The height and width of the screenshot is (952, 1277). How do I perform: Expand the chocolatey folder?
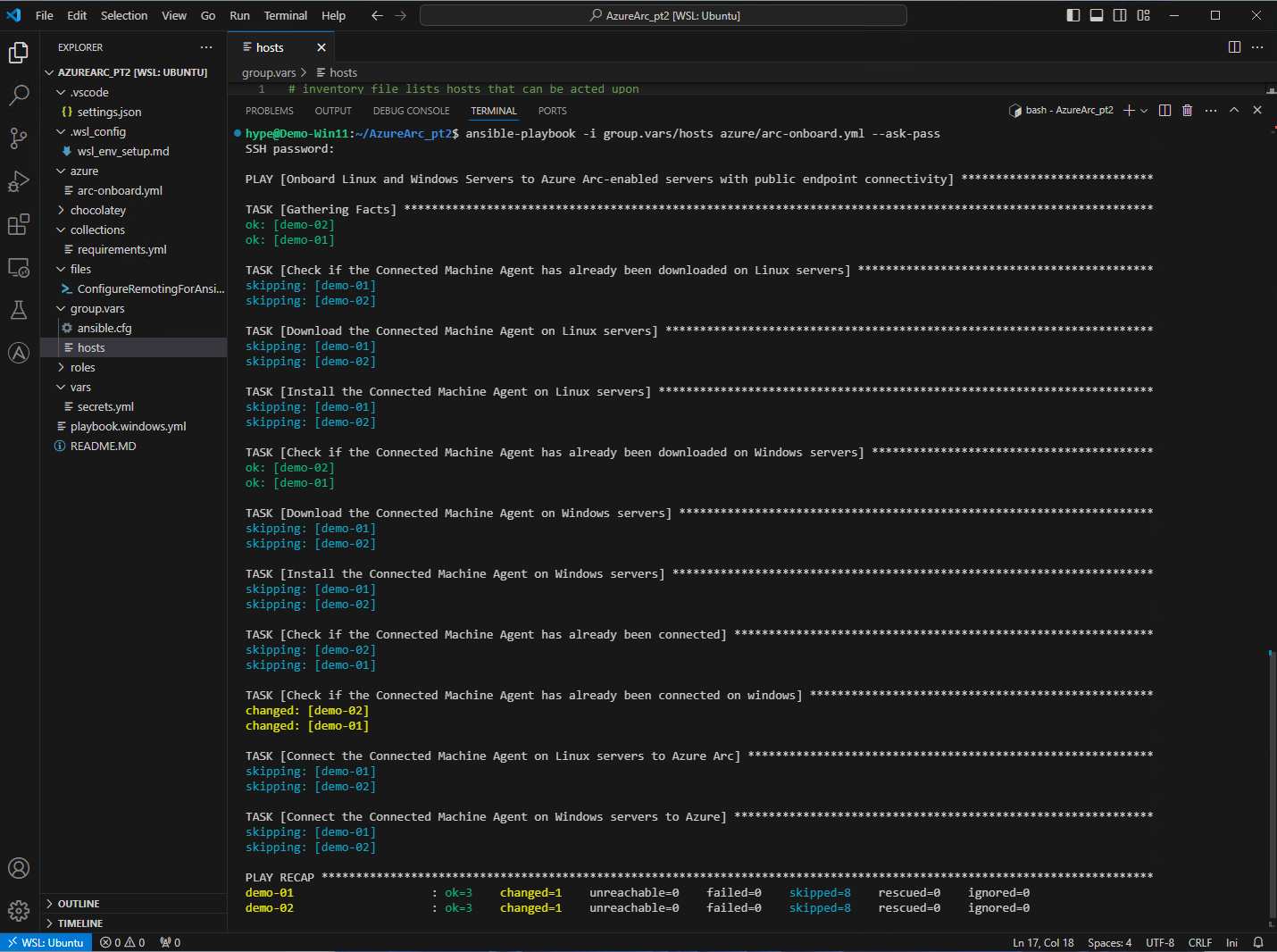coord(134,210)
